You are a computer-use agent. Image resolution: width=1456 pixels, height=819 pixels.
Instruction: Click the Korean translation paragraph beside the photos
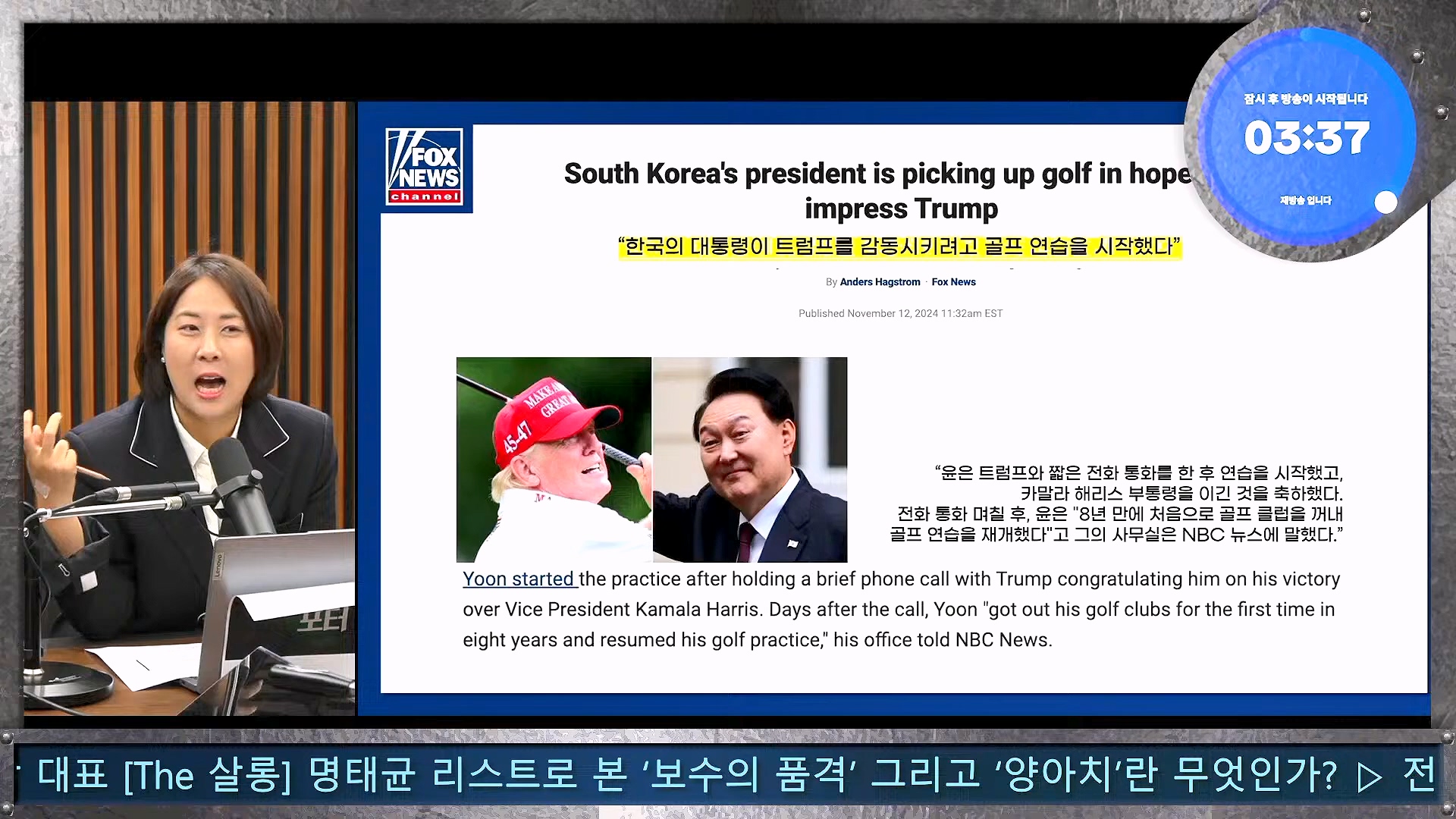point(1116,504)
